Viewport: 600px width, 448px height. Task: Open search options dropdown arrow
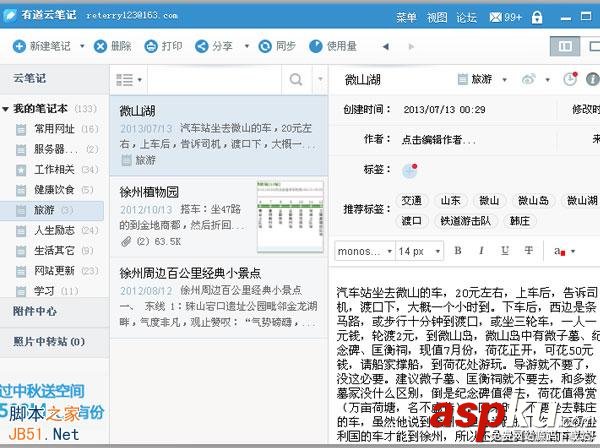coord(320,80)
